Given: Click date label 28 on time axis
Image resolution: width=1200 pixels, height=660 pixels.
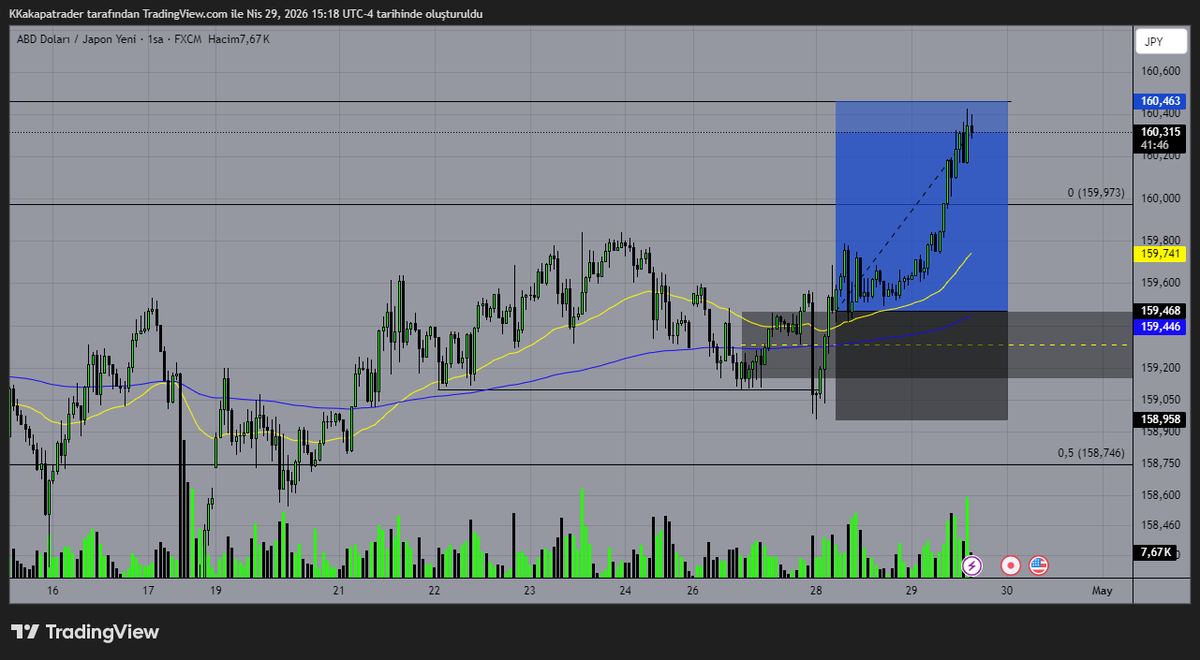Looking at the screenshot, I should [816, 591].
